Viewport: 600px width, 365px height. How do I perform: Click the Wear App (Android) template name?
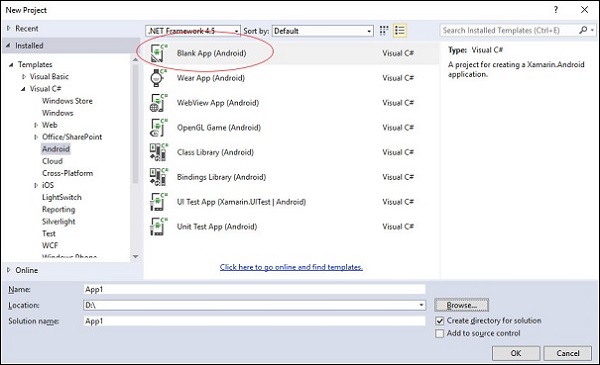pos(210,78)
